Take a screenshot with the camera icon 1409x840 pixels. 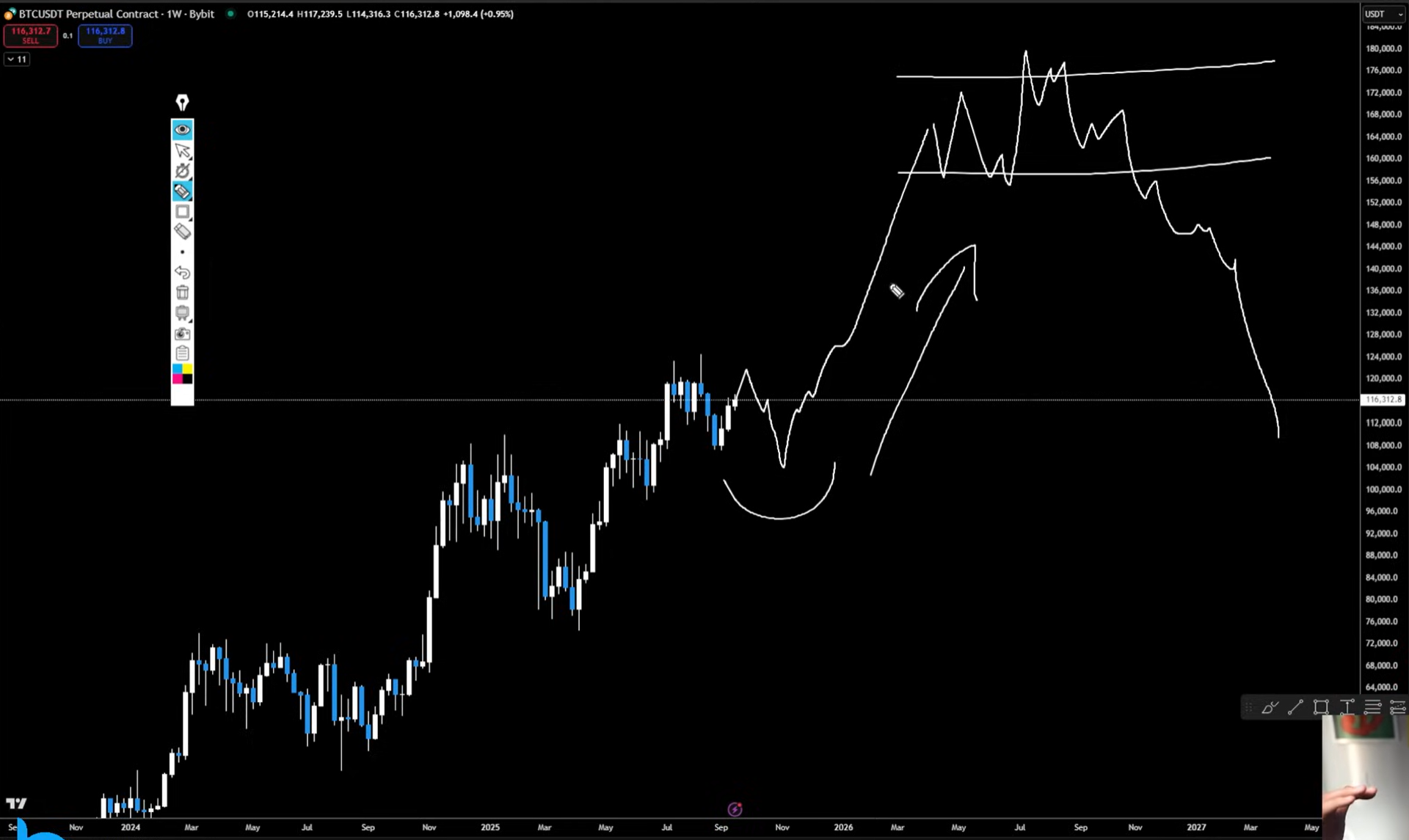point(182,334)
